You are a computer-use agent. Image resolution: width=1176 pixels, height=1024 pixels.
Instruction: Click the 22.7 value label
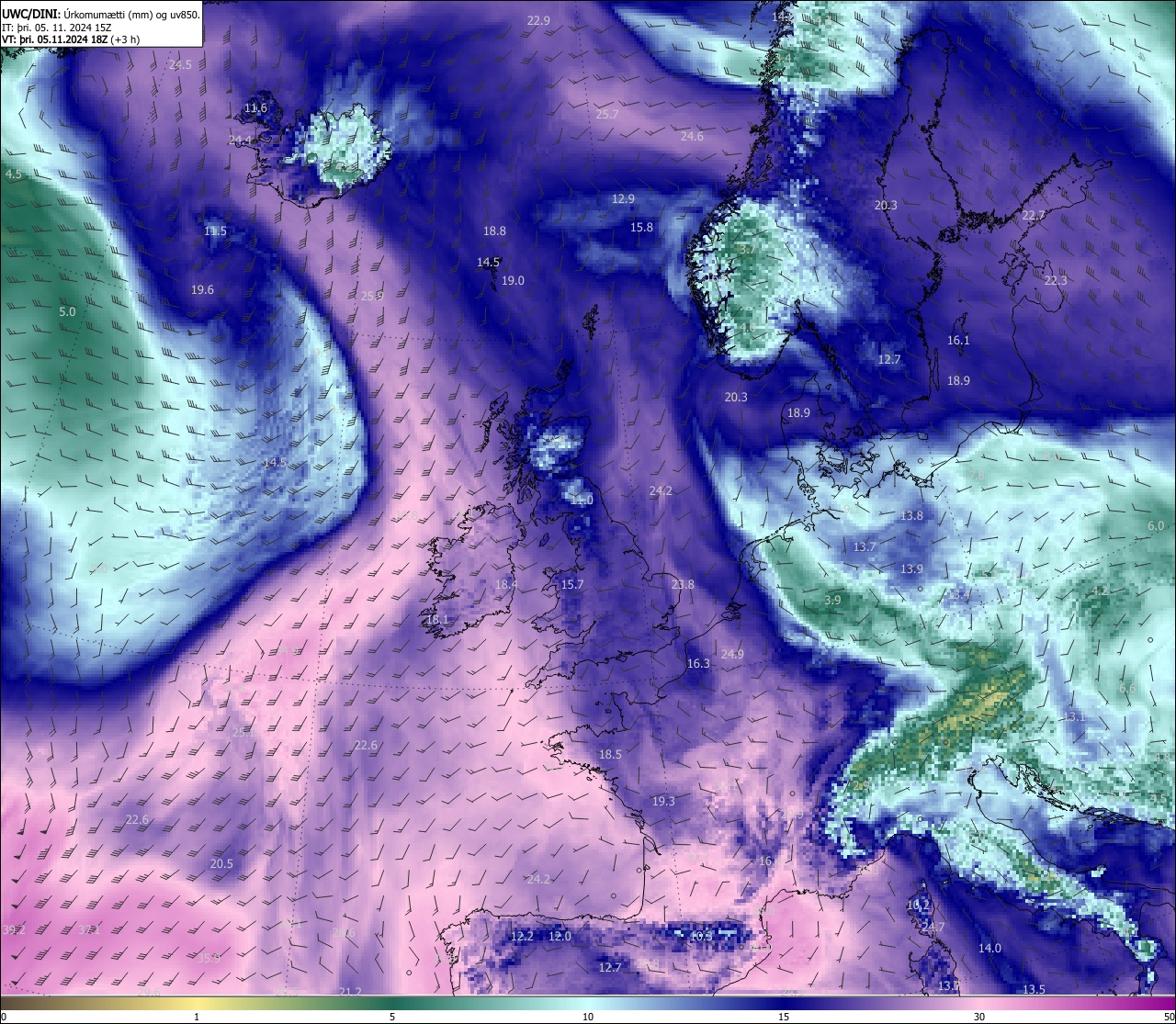click(1034, 216)
